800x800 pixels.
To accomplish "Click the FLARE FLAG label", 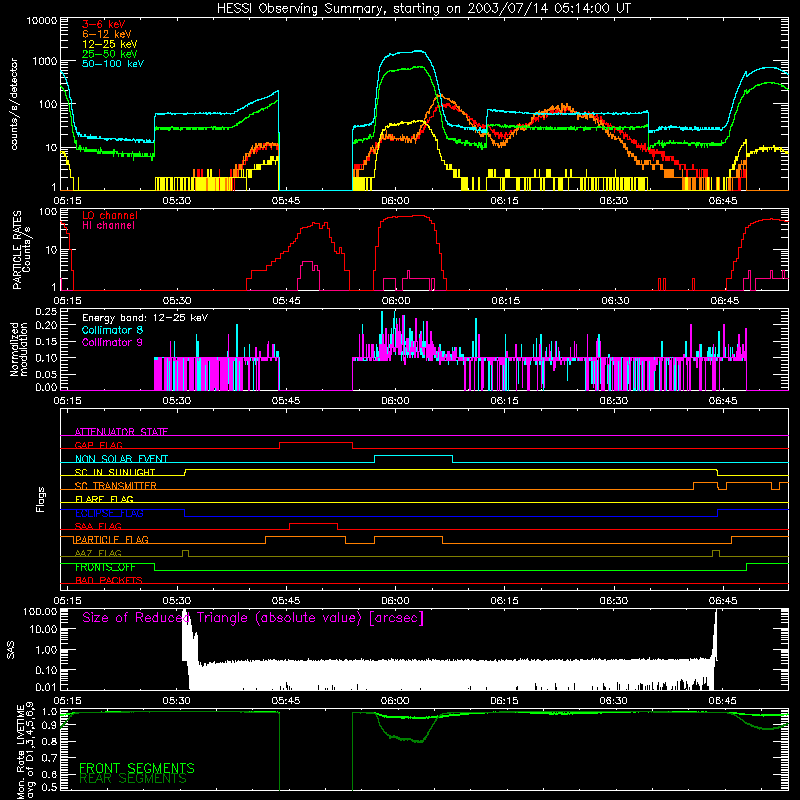I will tap(104, 499).
